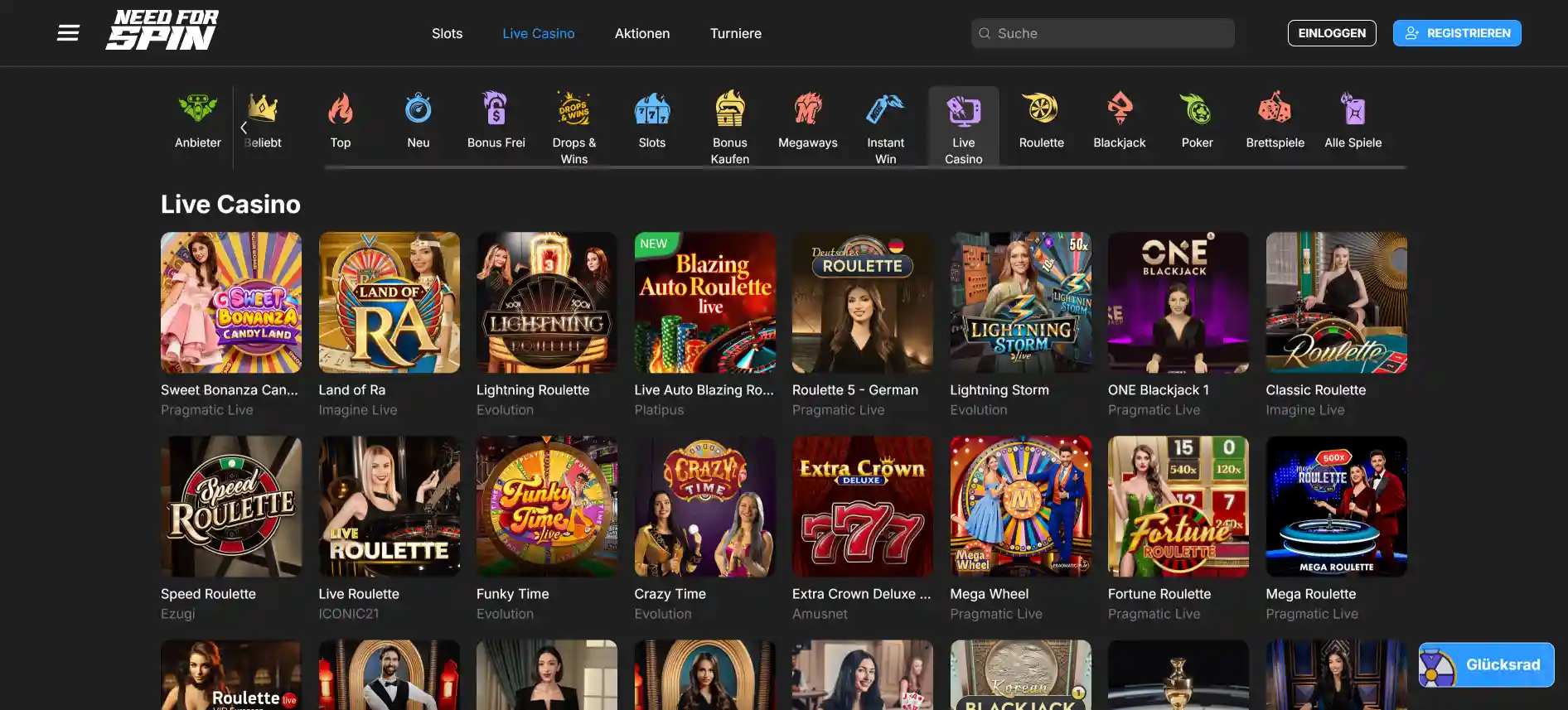Open the Turniere menu item
1568x710 pixels.
click(736, 33)
